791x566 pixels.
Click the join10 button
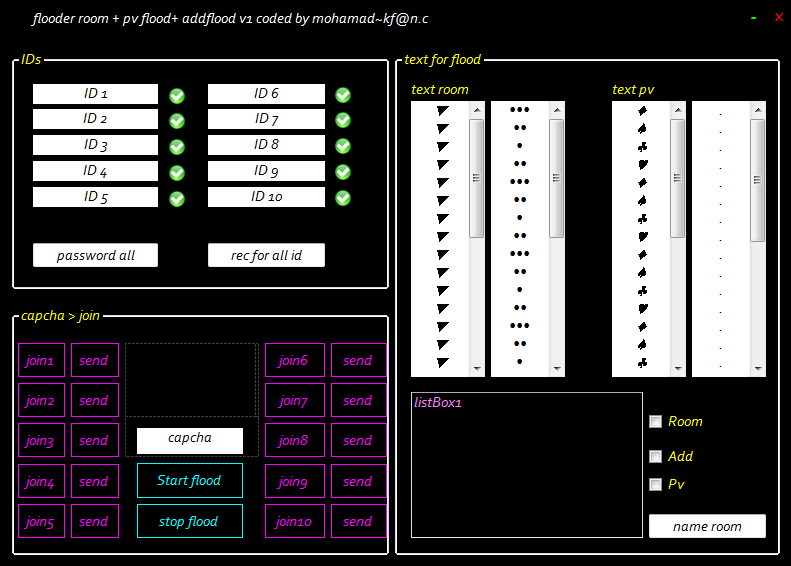click(295, 521)
